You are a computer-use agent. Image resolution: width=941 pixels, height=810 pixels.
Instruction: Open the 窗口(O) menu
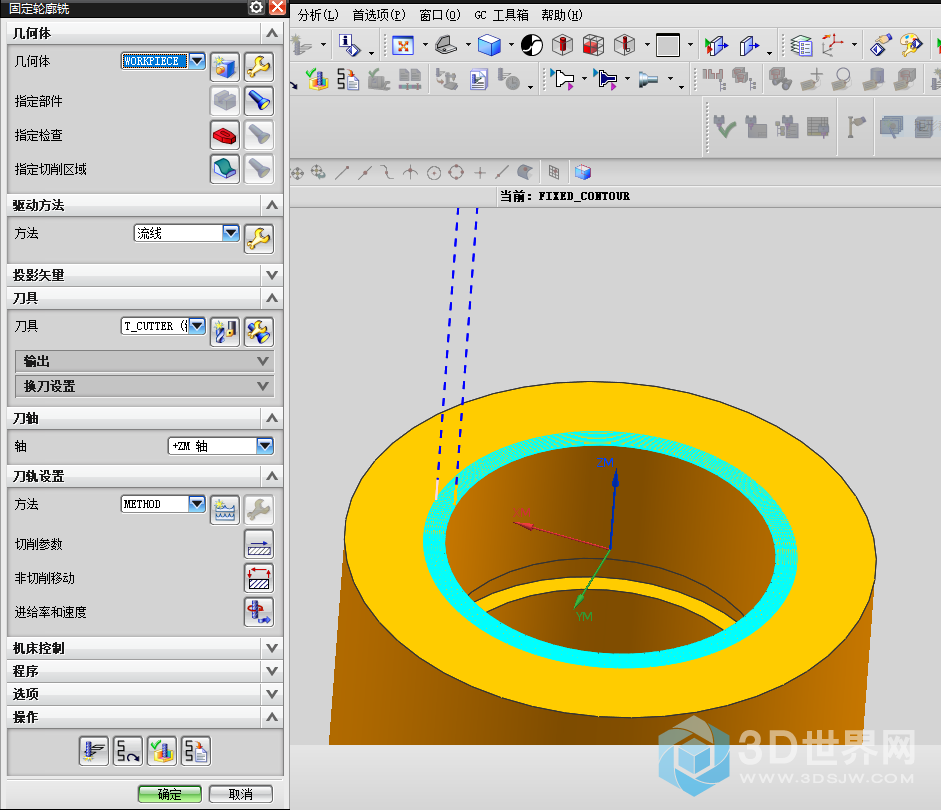(440, 15)
